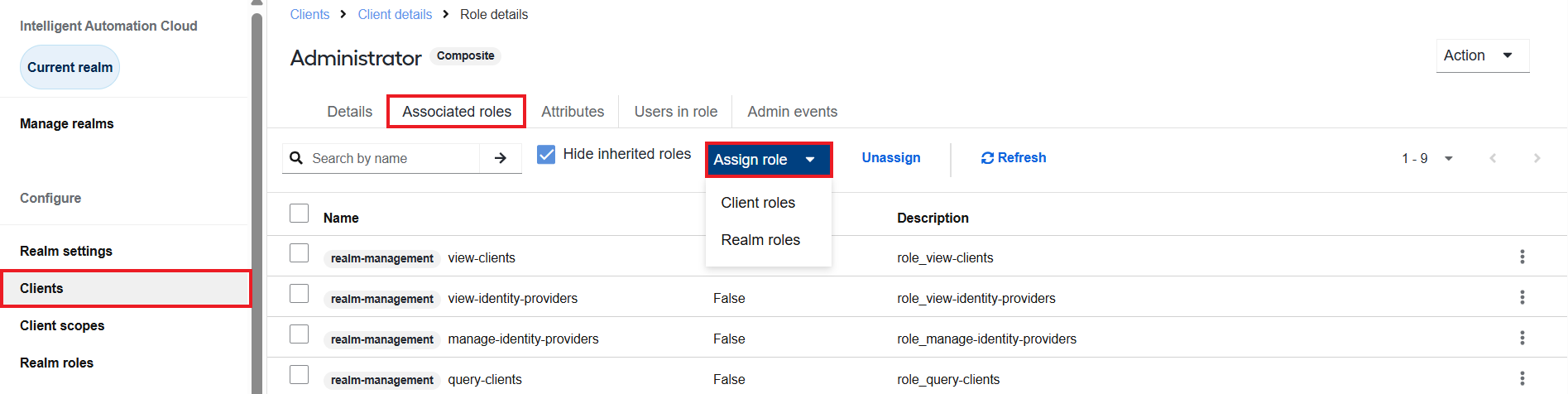This screenshot has width=1568, height=394.
Task: Open Manage realms in sidebar
Action: click(x=67, y=123)
